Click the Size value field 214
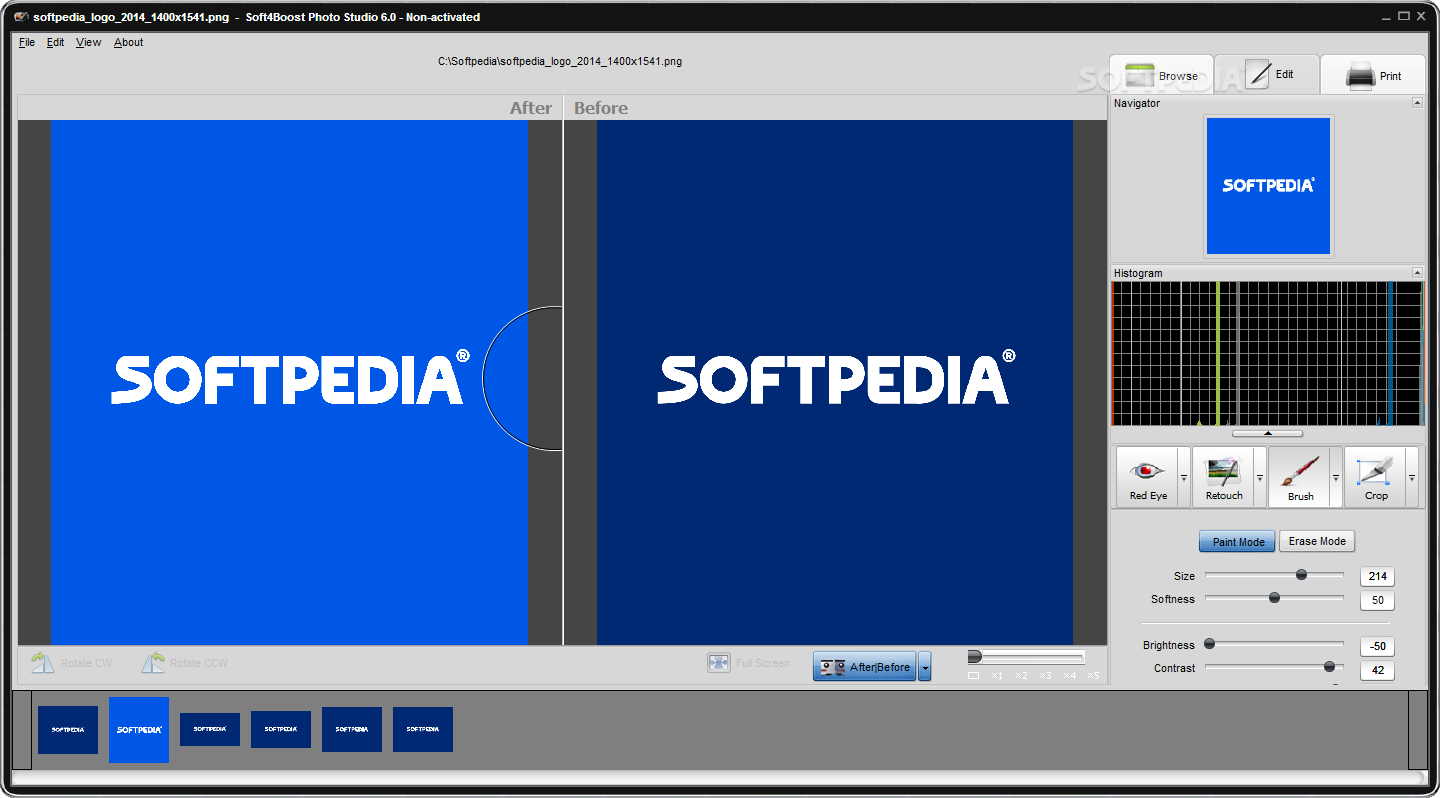This screenshot has width=1440, height=798. tap(1377, 577)
